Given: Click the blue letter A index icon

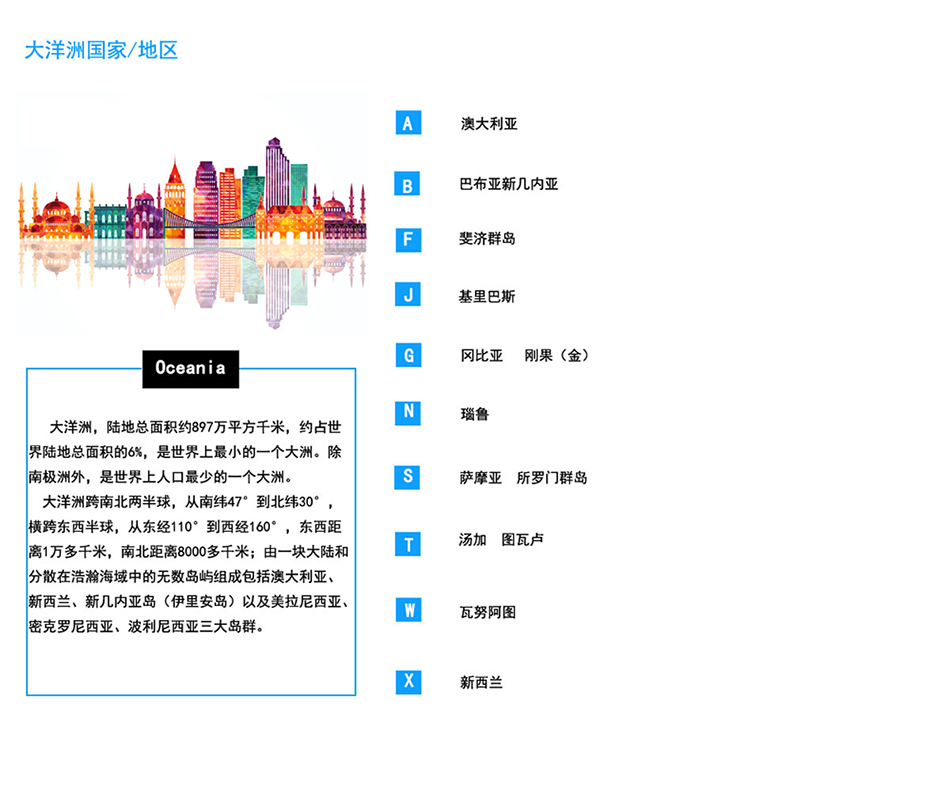Looking at the screenshot, I should (408, 123).
